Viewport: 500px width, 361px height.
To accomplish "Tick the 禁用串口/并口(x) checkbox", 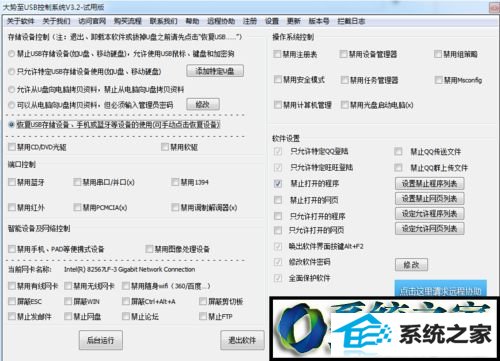I will [x=77, y=182].
